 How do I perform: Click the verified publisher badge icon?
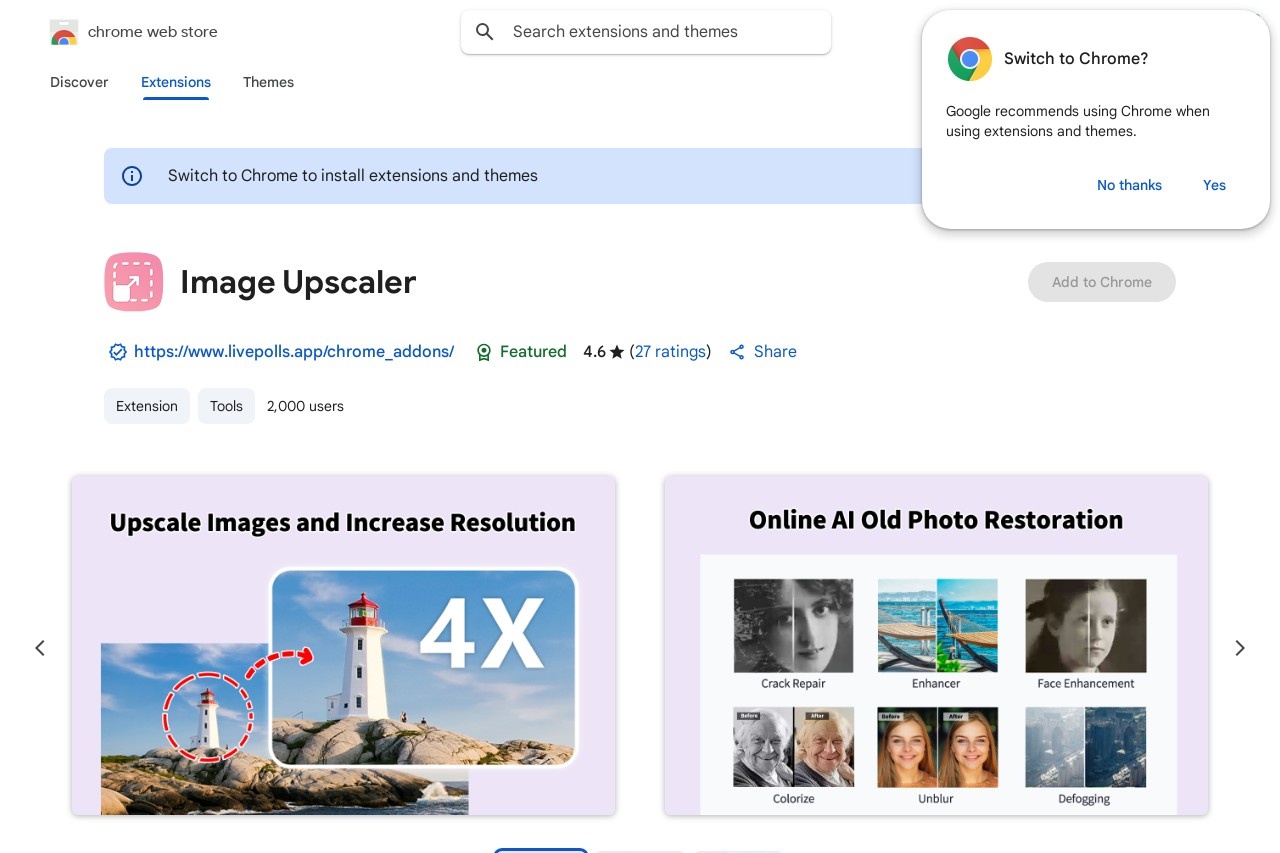tap(118, 352)
